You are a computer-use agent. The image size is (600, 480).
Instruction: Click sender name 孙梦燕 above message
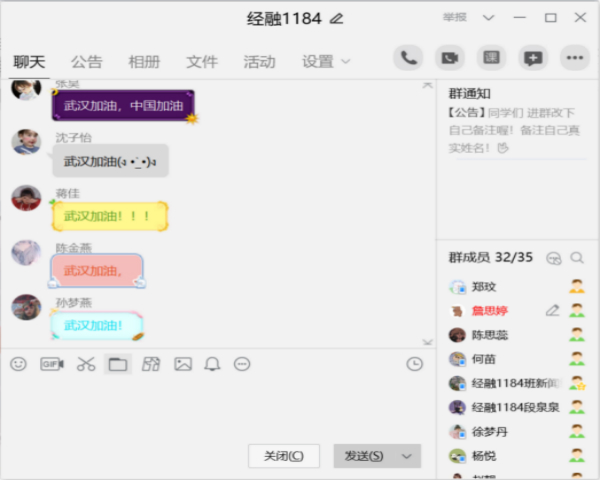(x=73, y=302)
